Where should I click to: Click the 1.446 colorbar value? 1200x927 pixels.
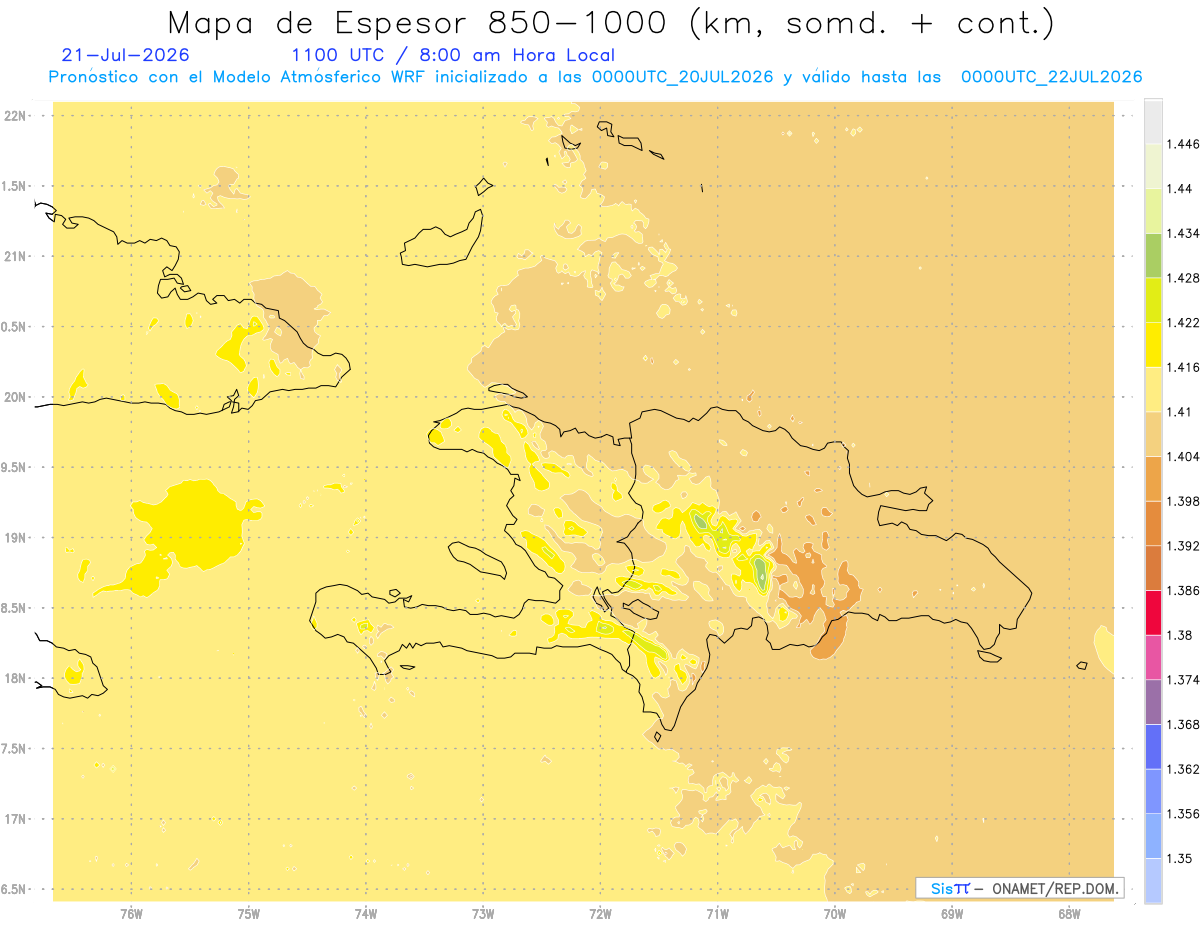click(1182, 144)
